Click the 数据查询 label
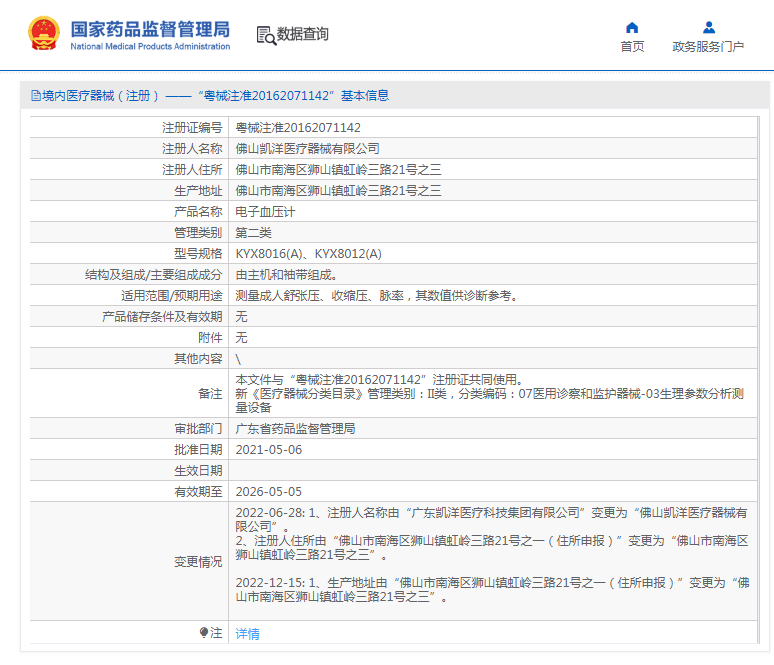The height and width of the screenshot is (665, 774). pyautogui.click(x=302, y=34)
